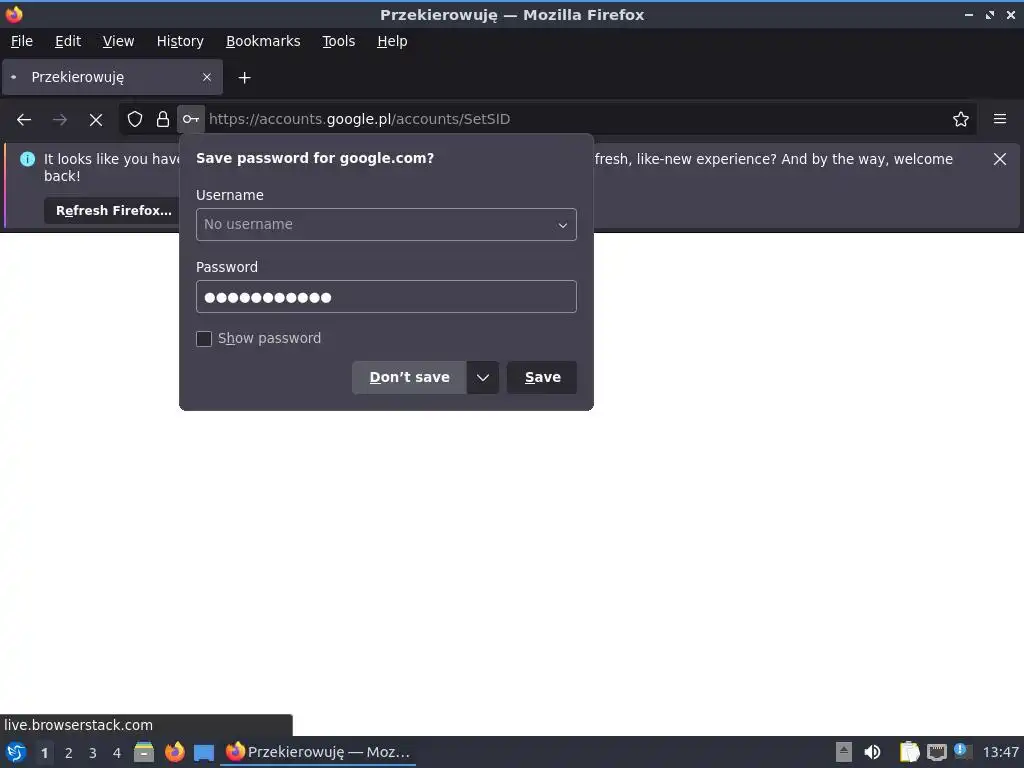Open the Help menu
Screen dimensions: 1024x768
(x=392, y=41)
